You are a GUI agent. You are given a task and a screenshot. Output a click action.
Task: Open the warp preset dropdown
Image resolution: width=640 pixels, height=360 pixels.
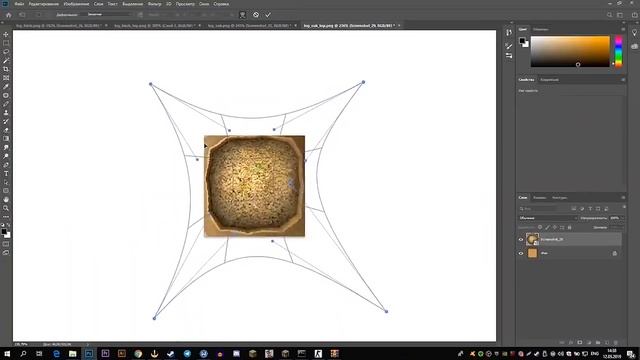110,14
